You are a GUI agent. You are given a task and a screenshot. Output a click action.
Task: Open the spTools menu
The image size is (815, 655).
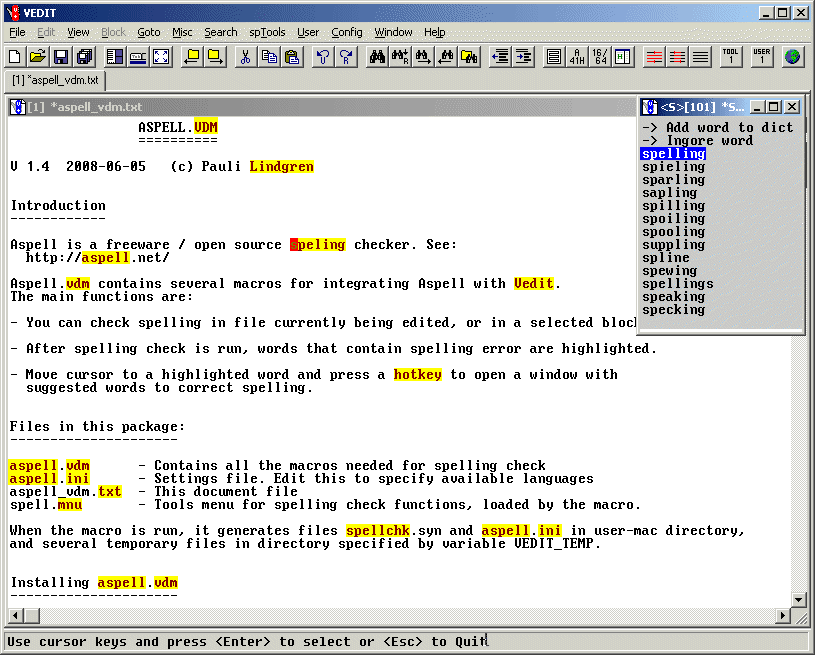267,32
